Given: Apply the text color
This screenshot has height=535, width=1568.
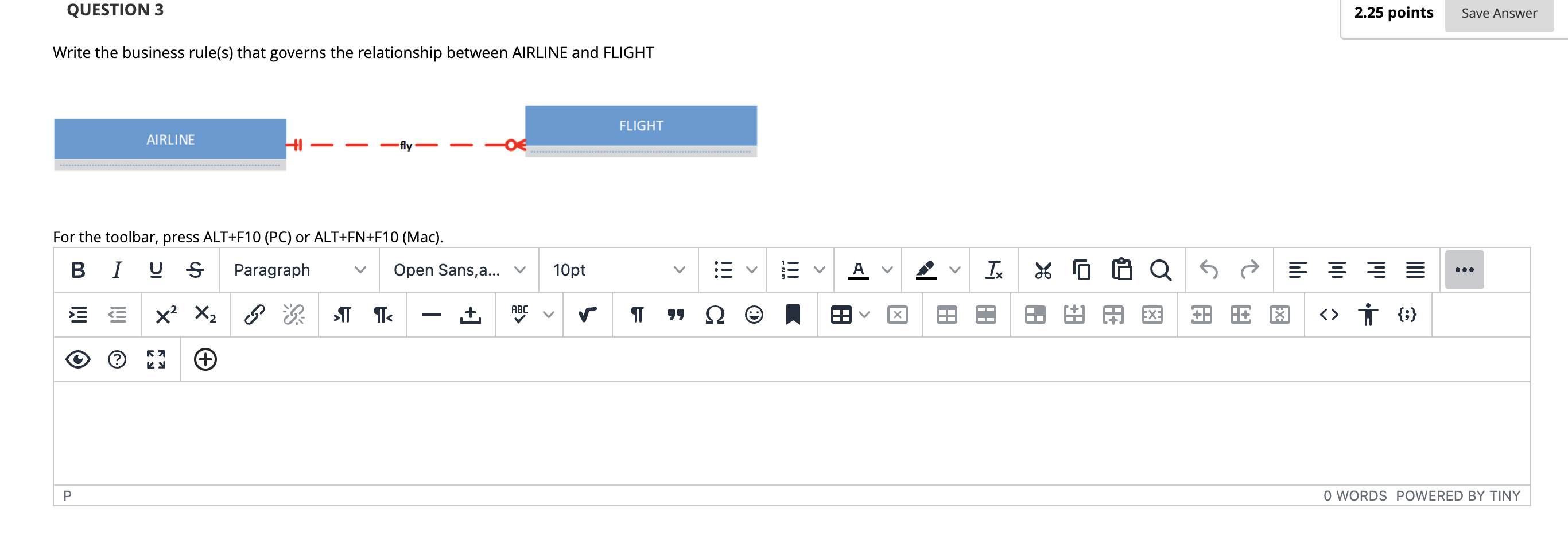Looking at the screenshot, I should (858, 270).
